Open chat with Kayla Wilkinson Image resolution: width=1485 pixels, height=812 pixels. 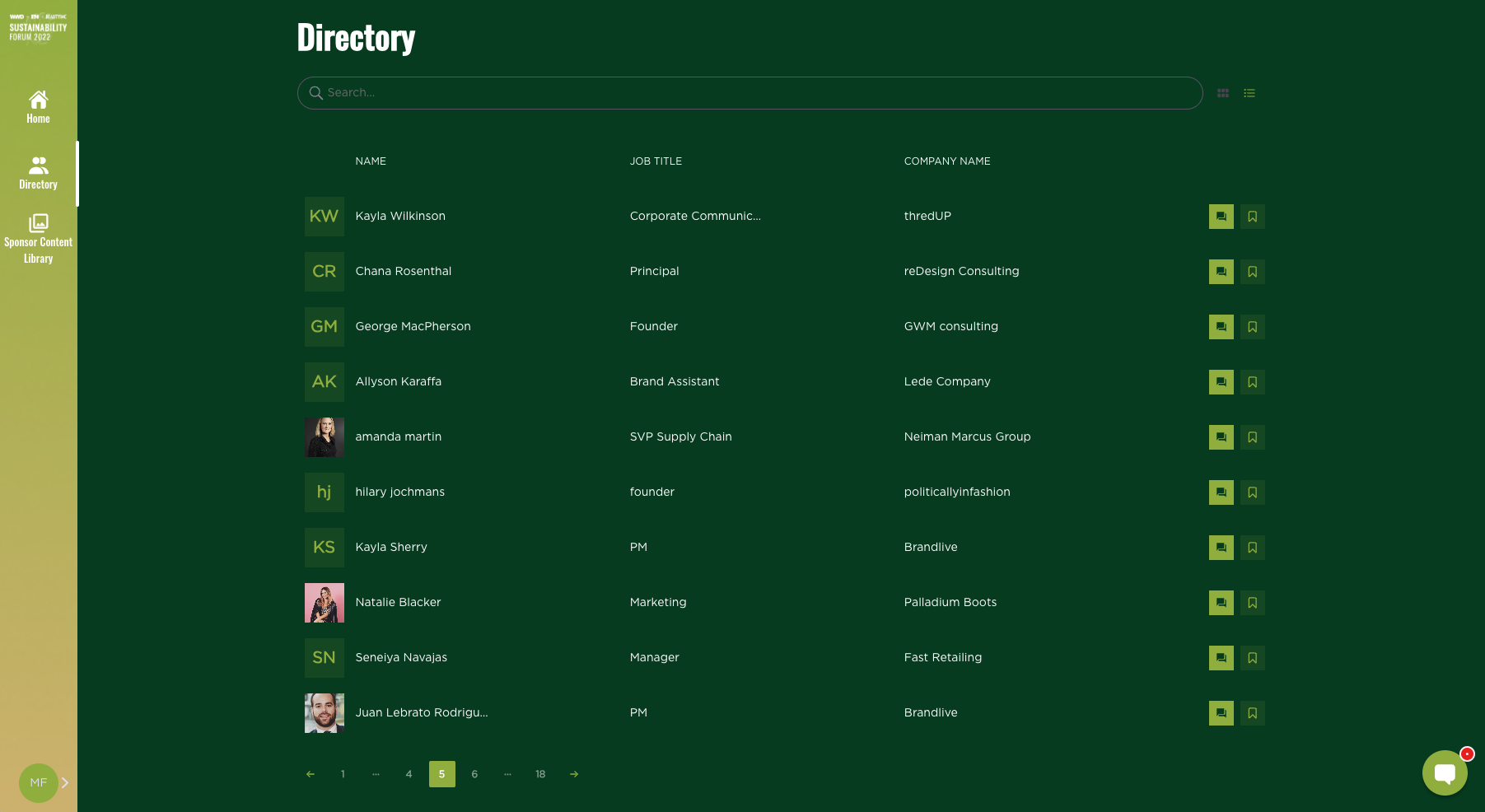click(x=1221, y=217)
